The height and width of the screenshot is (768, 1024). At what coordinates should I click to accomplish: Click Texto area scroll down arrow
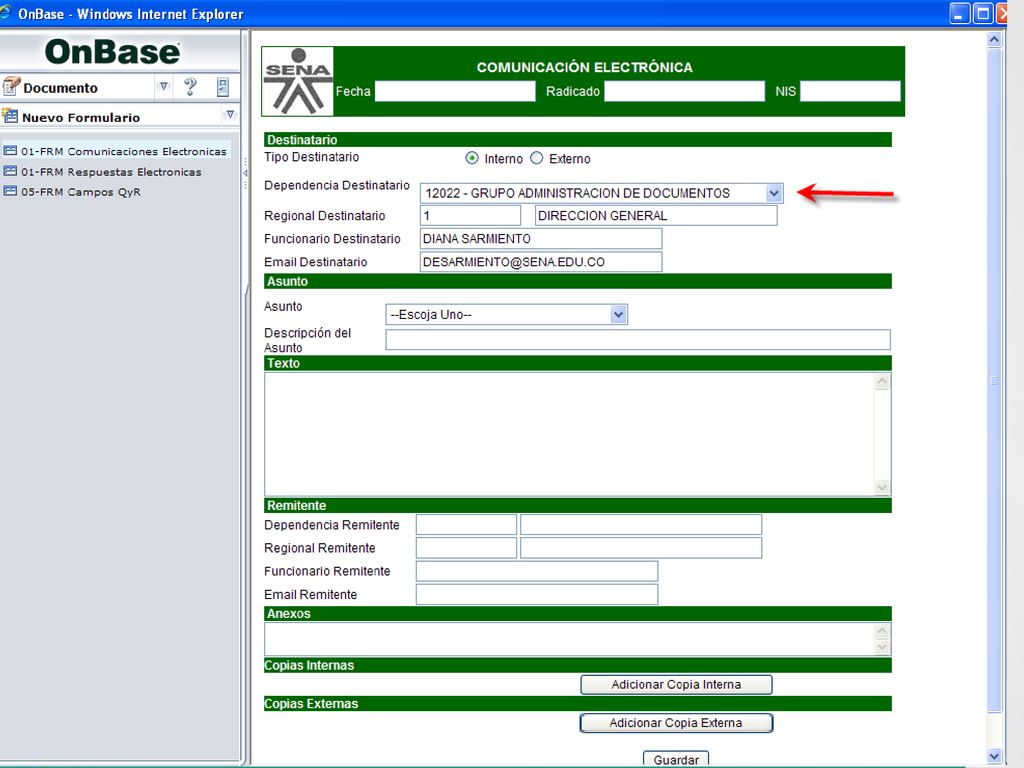tap(882, 487)
